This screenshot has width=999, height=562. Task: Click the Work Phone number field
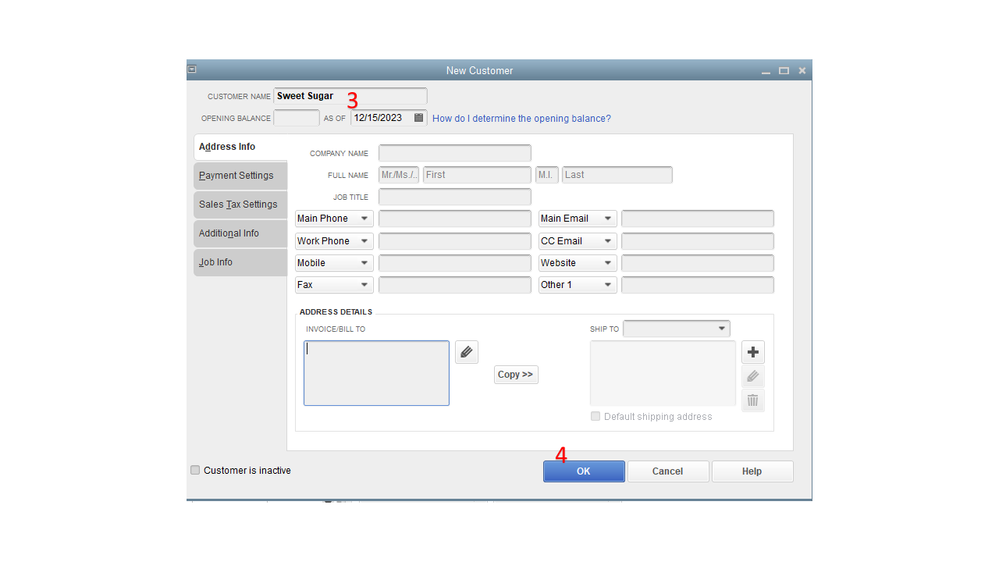[455, 241]
